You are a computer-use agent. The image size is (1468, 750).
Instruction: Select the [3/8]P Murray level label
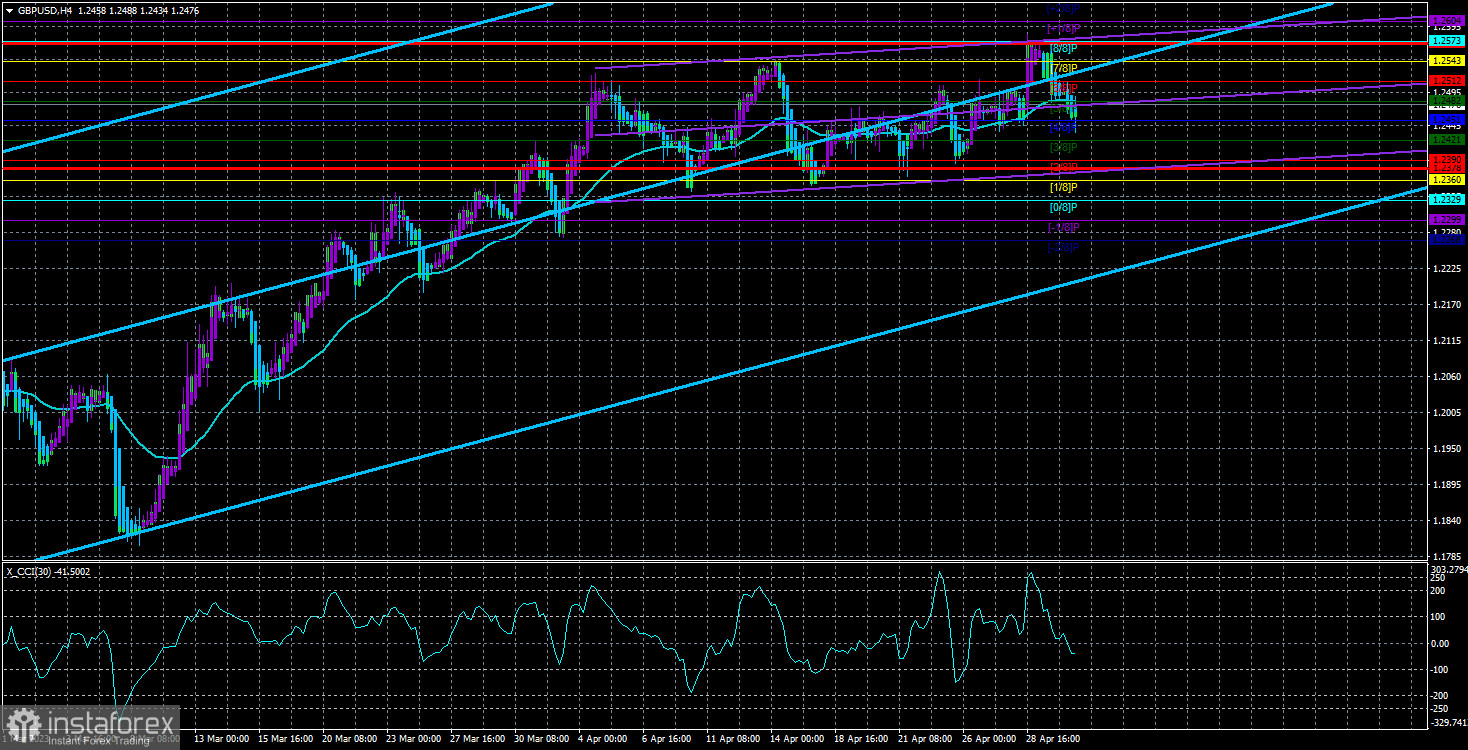point(1063,148)
